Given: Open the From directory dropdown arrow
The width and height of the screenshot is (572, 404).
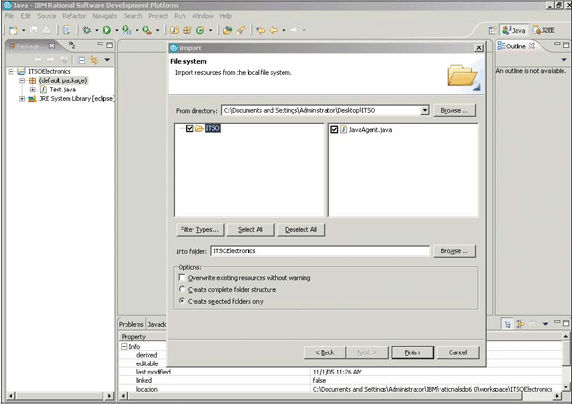Looking at the screenshot, I should [424, 110].
